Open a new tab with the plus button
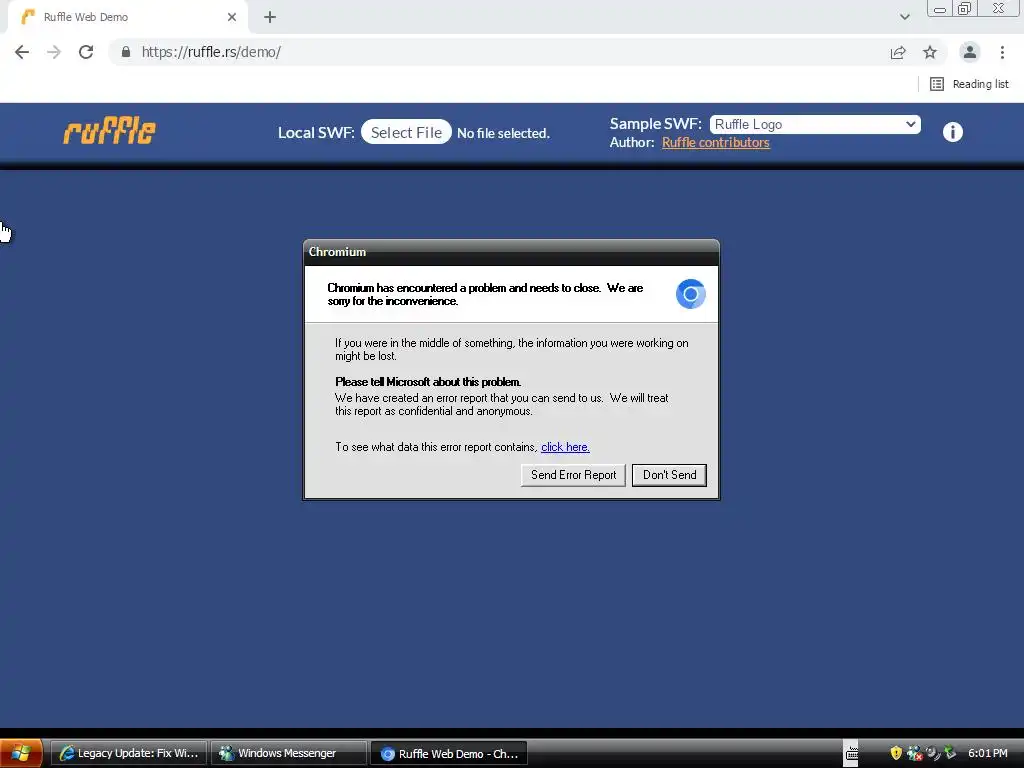Image resolution: width=1024 pixels, height=768 pixels. [270, 17]
